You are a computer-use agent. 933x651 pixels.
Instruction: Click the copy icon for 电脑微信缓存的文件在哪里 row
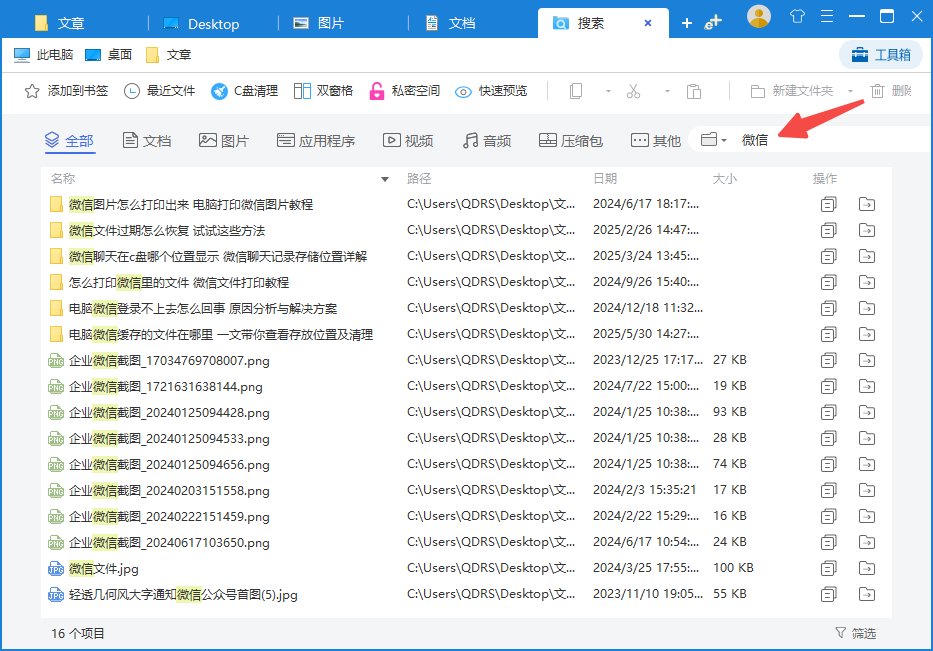[x=828, y=334]
